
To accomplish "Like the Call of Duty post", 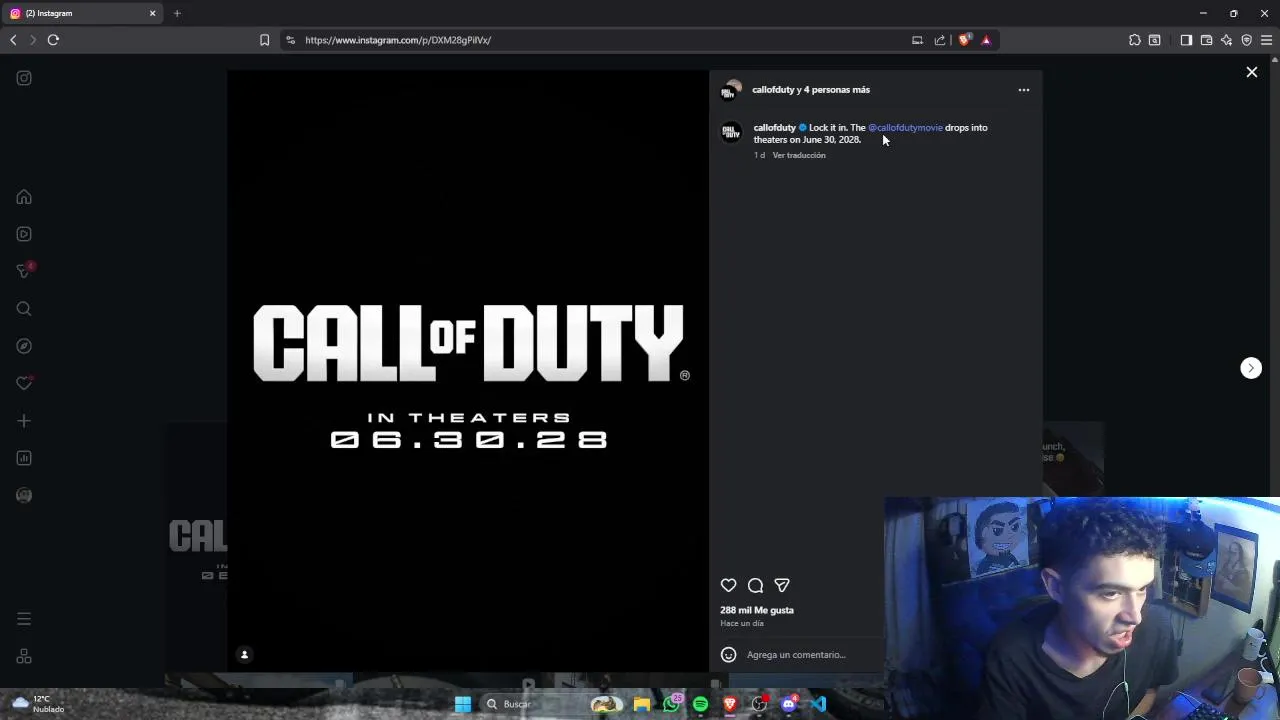I will [728, 585].
